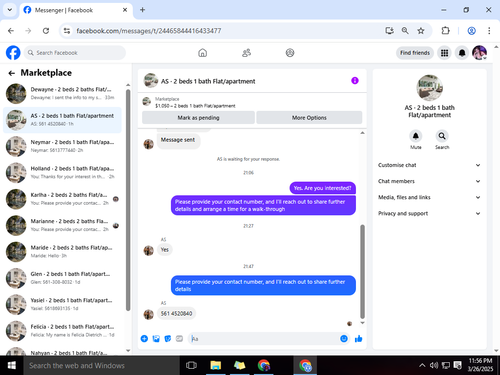500x375 pixels.
Task: Click the Search Facebook field
Action: pyautogui.click(x=75, y=53)
